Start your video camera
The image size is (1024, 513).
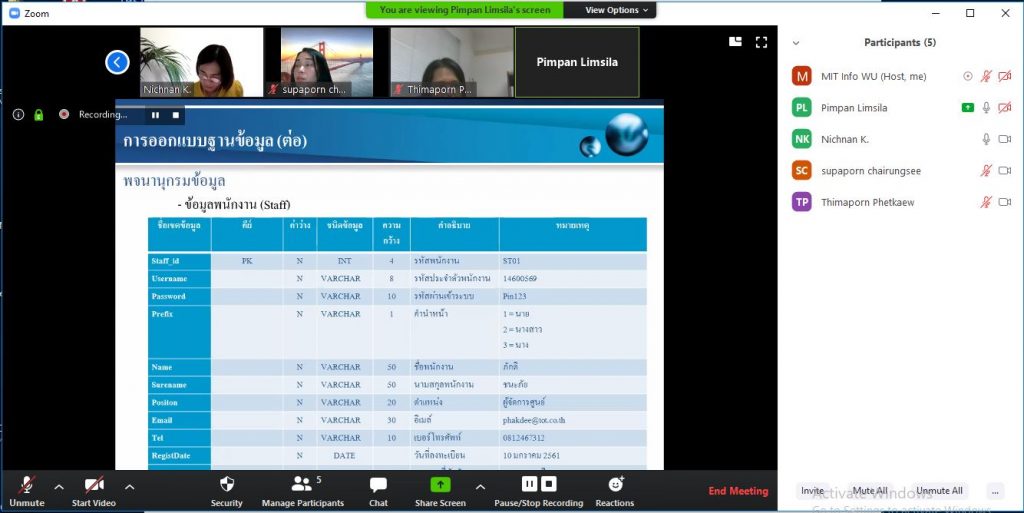point(94,485)
